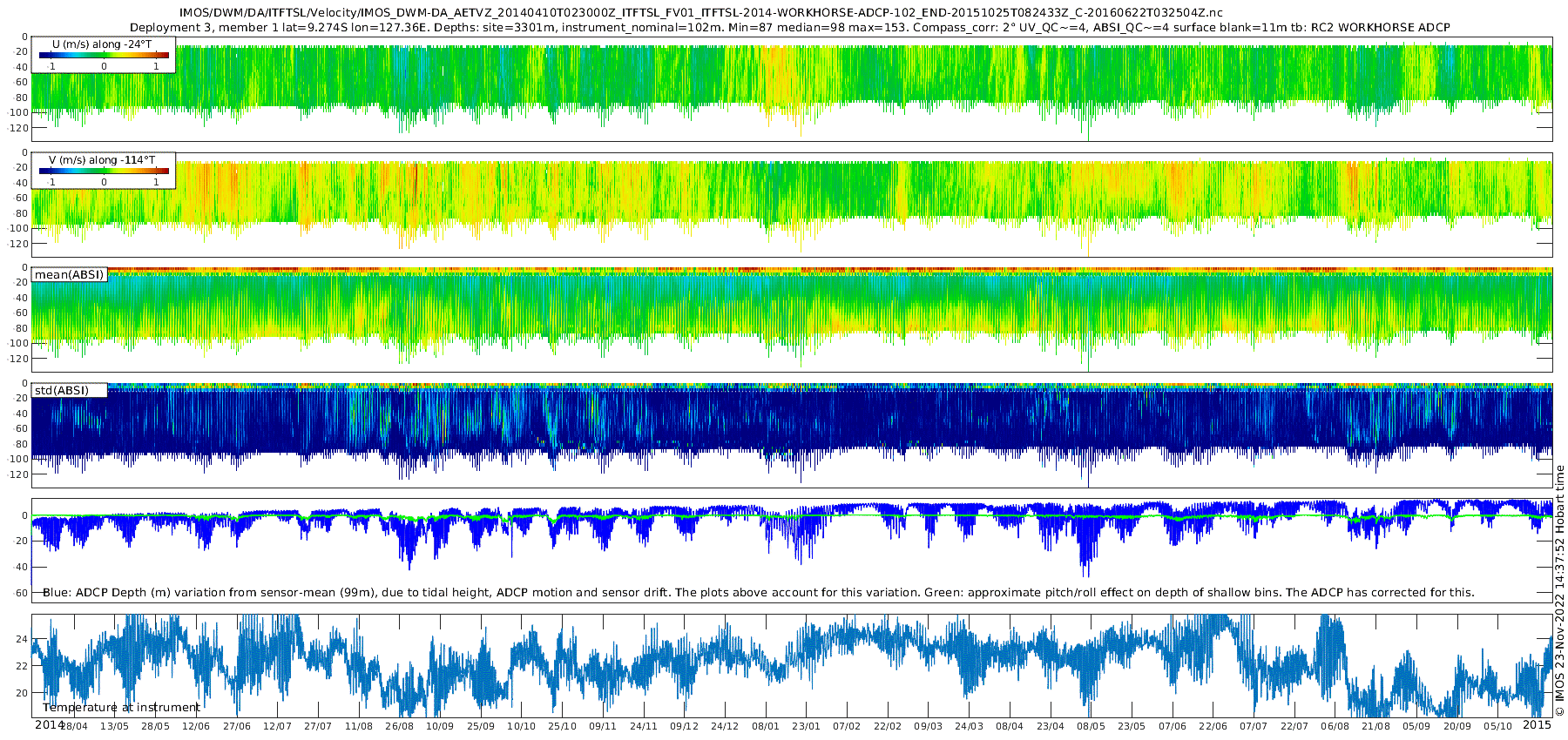Click the '28/04' date tick label
Viewport: 1568px width, 740px height.
pyautogui.click(x=74, y=726)
